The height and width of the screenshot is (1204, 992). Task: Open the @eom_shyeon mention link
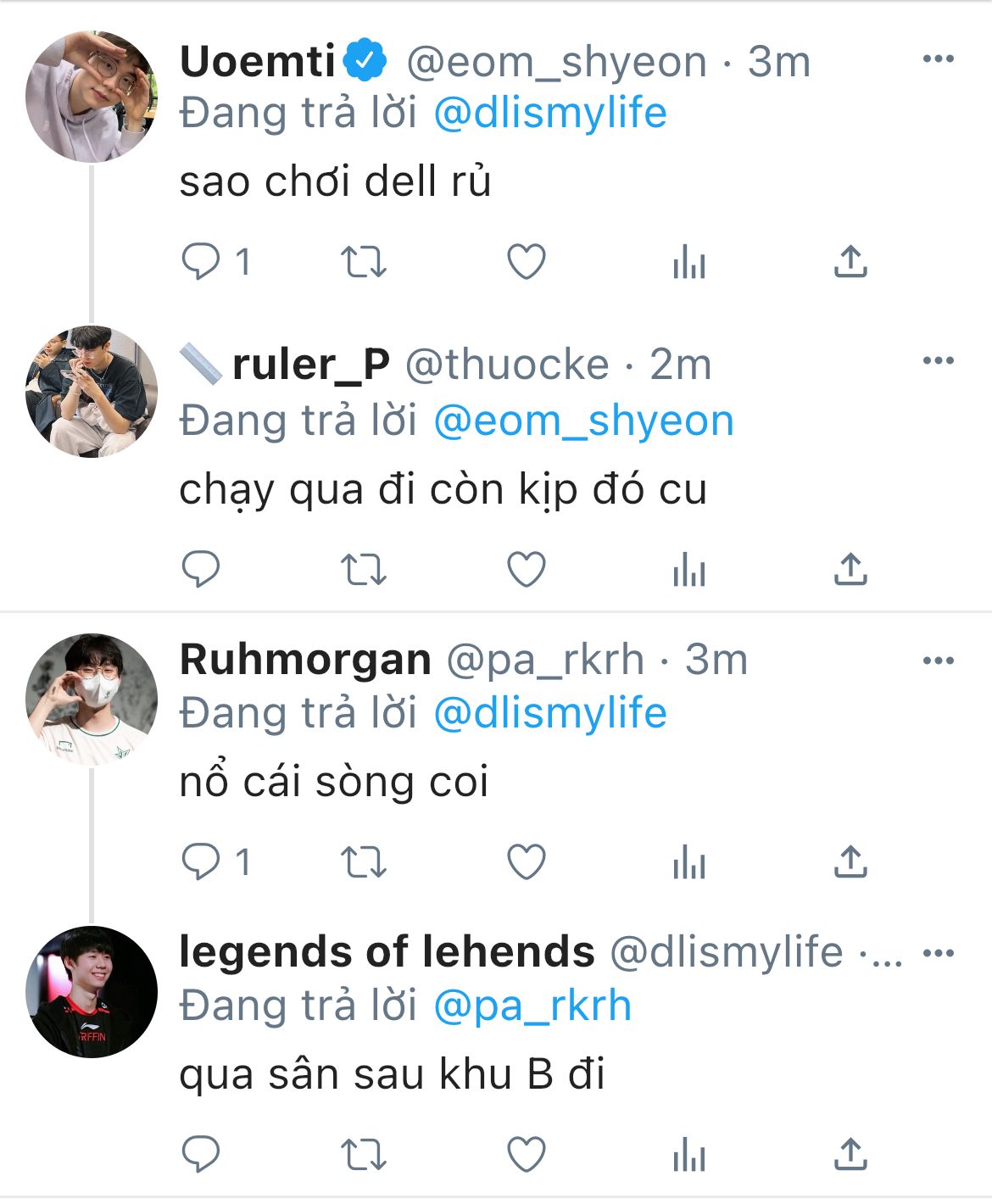pos(583,421)
